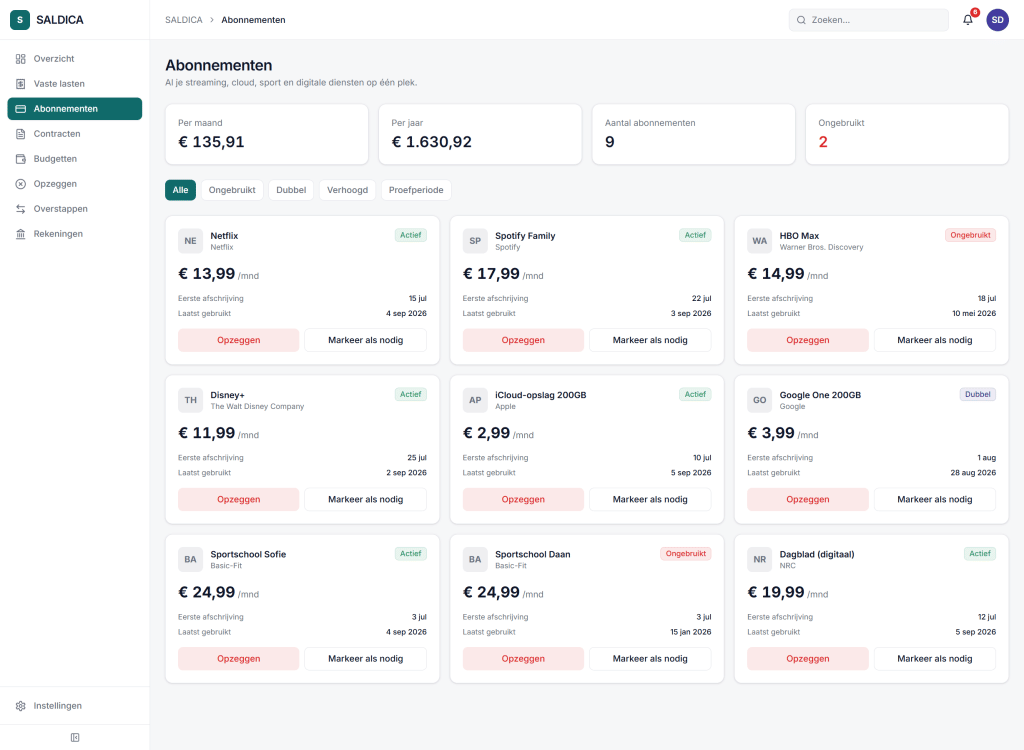Cancel Dagblad (digitaal) subscription
This screenshot has height=750, width=1024.
point(808,659)
